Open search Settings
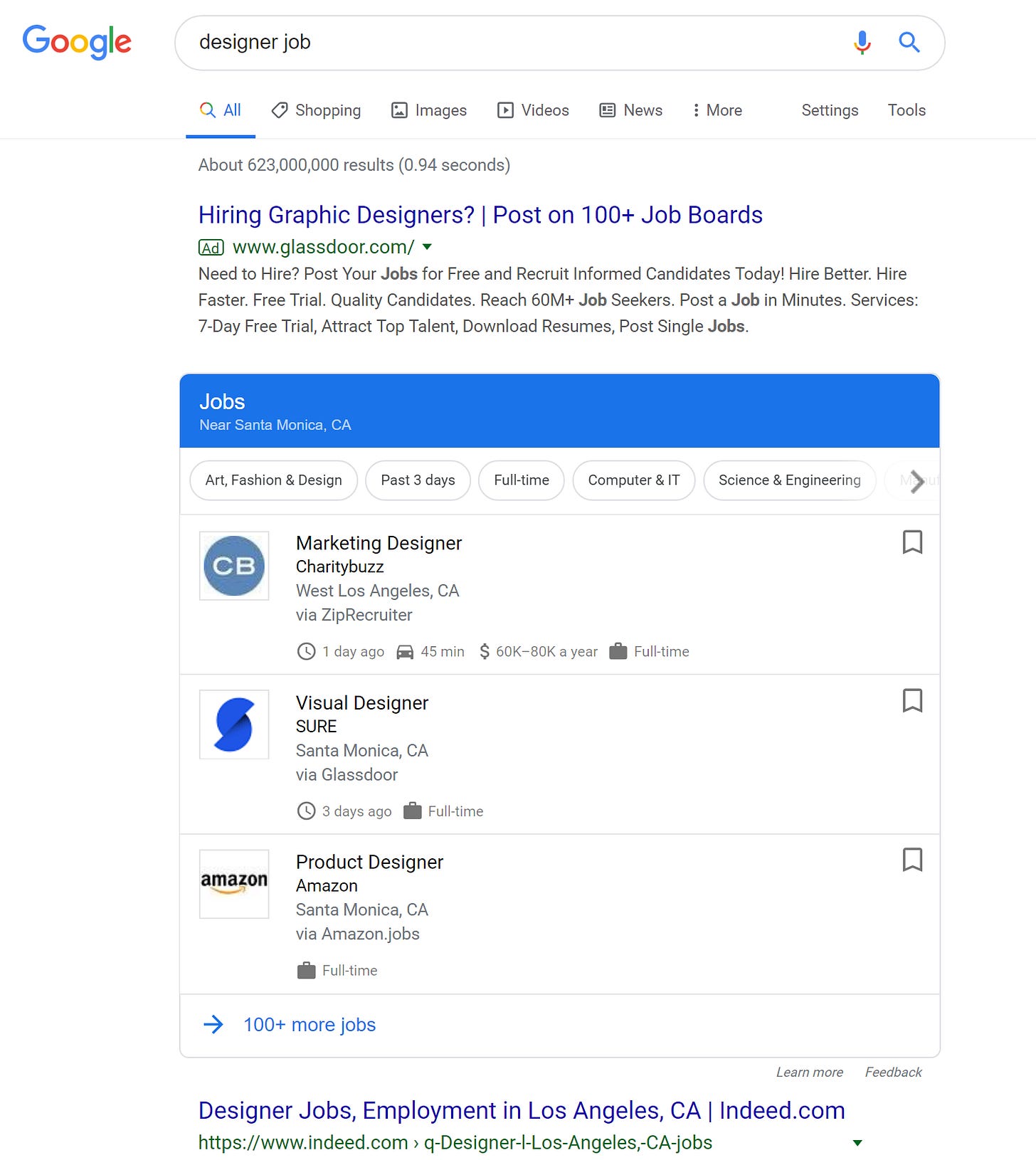 pyautogui.click(x=830, y=110)
